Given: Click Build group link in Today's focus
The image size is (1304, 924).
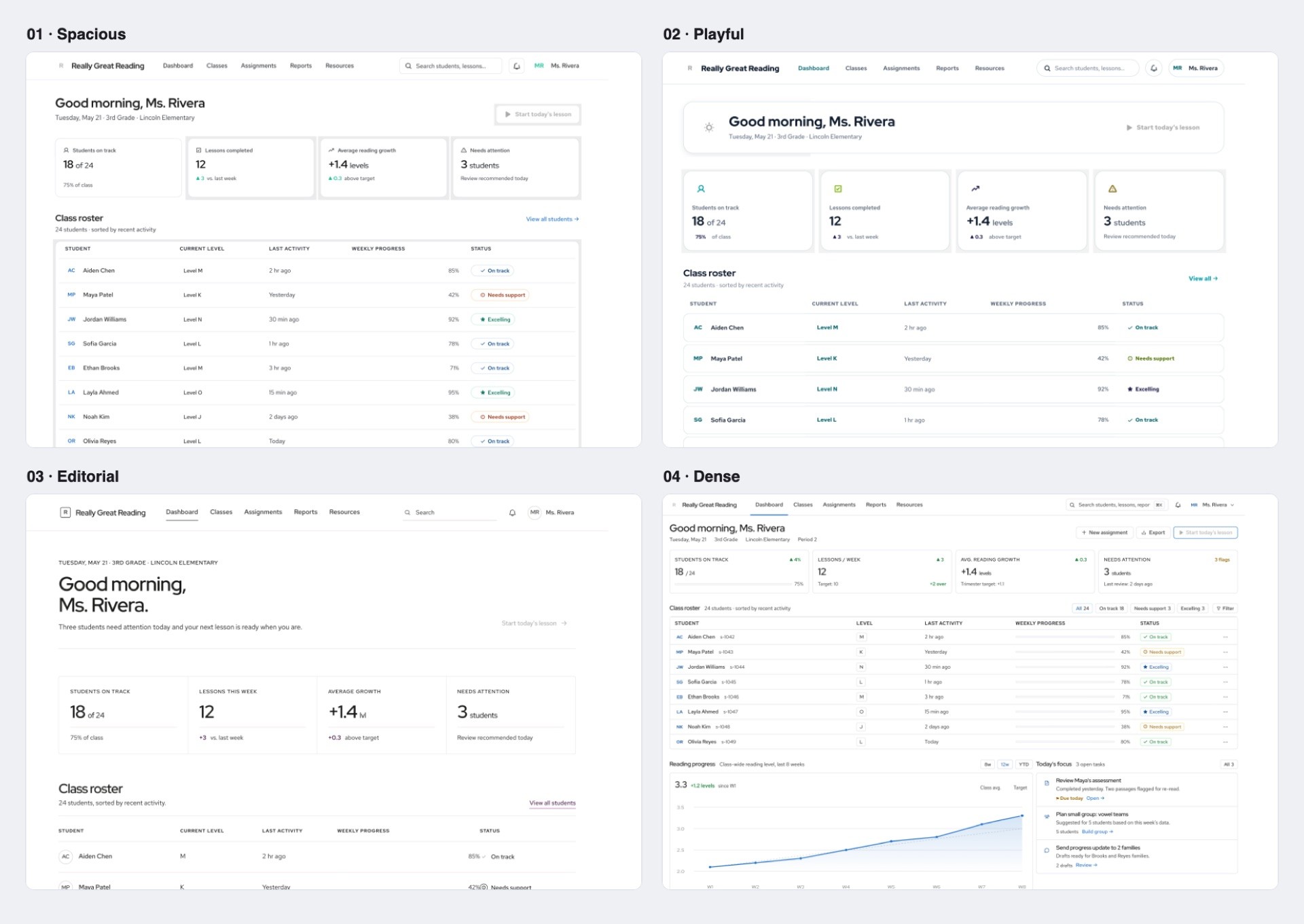Looking at the screenshot, I should tap(1098, 832).
